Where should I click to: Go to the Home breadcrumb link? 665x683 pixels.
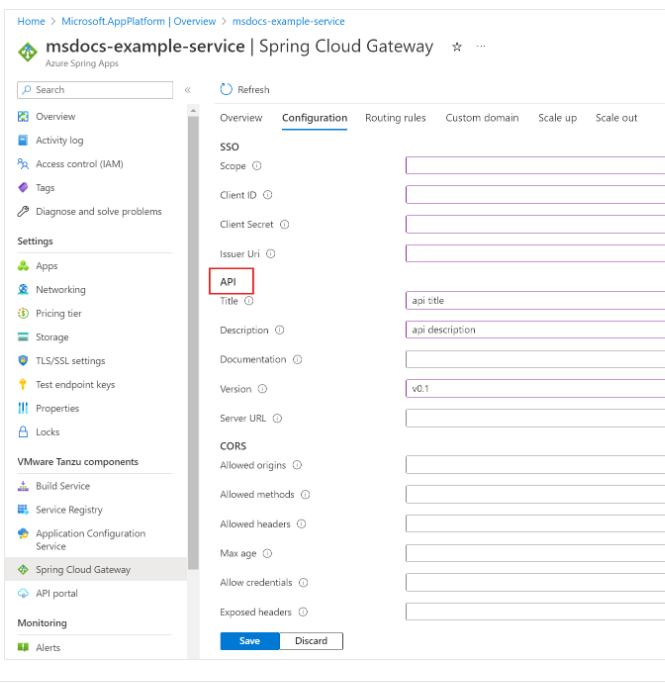pyautogui.click(x=31, y=21)
